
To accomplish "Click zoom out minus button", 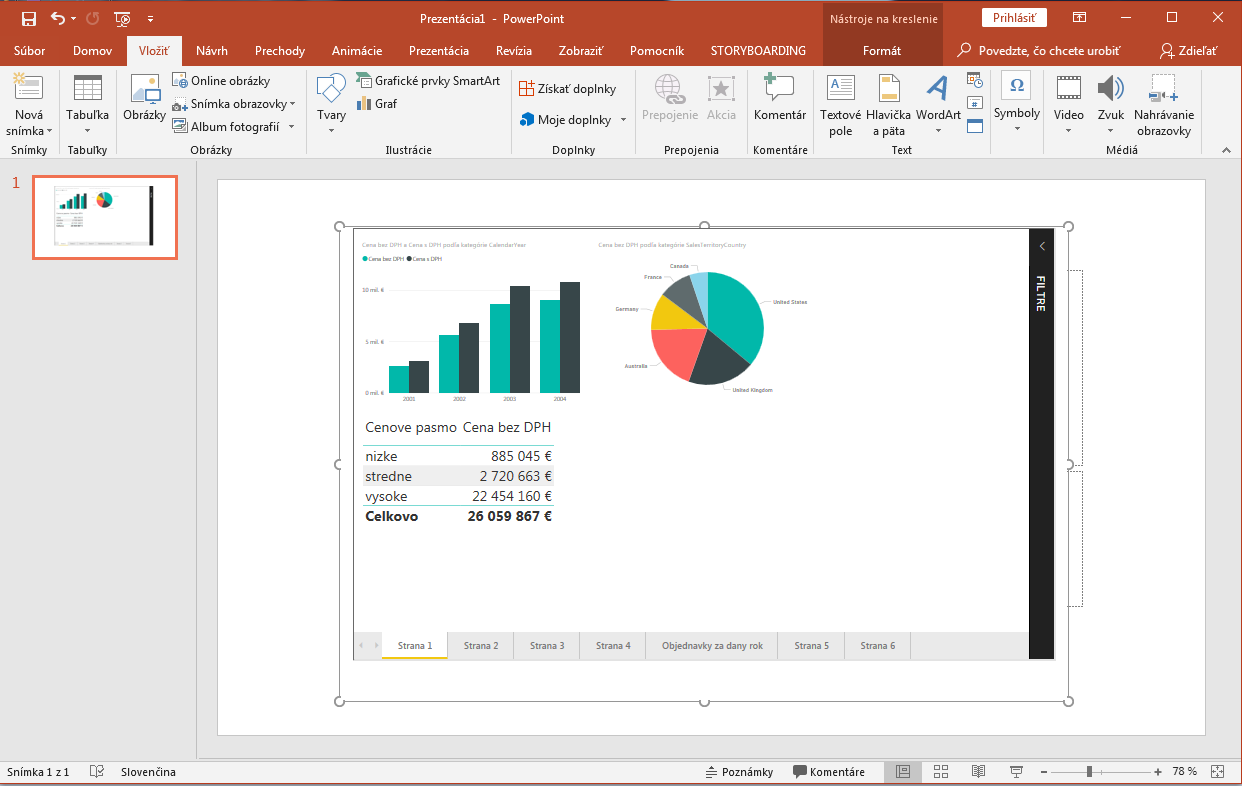I will [x=1044, y=772].
